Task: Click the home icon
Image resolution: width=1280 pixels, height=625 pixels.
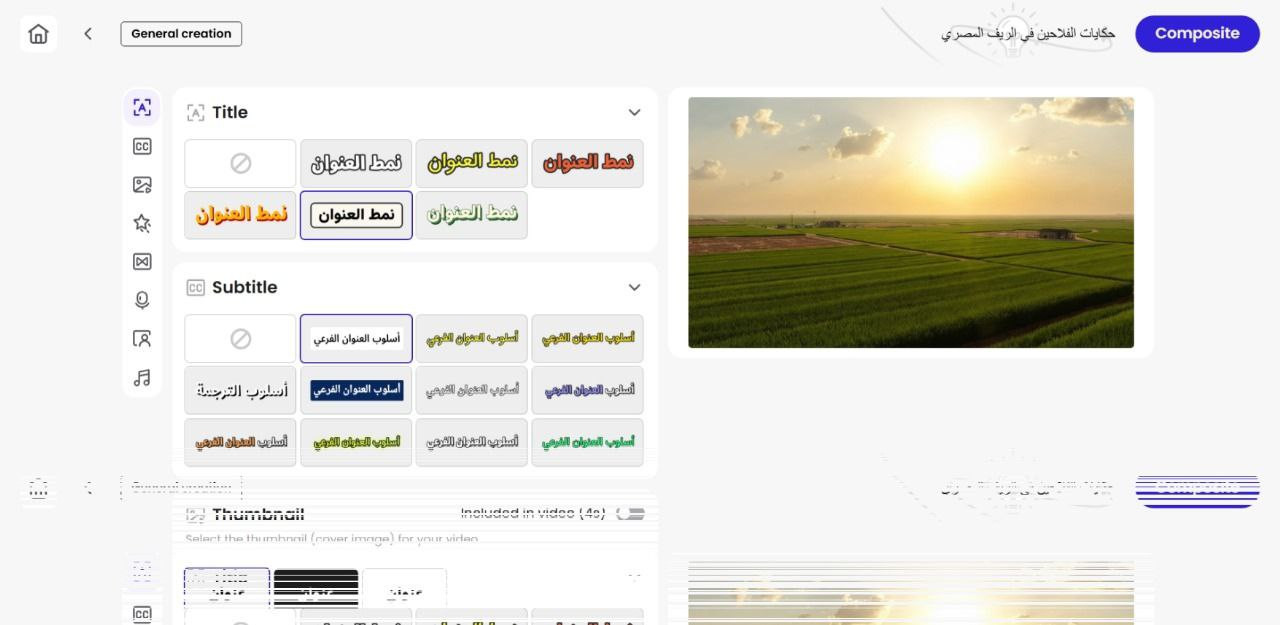Action: 38,34
